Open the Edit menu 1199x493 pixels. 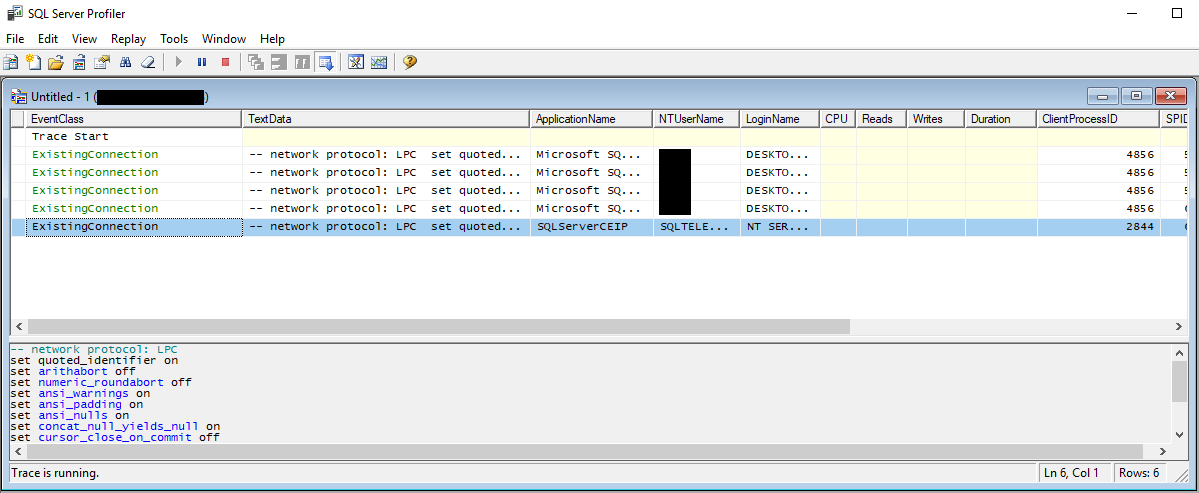[48, 38]
